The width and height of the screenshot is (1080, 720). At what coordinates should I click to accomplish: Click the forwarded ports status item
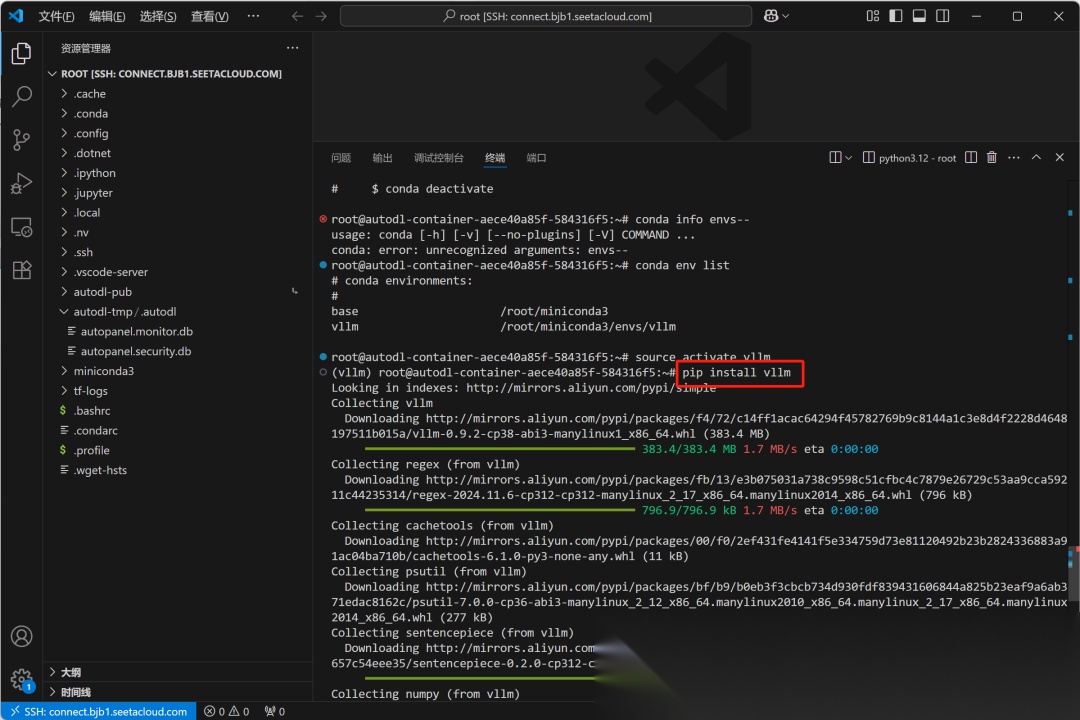275,711
